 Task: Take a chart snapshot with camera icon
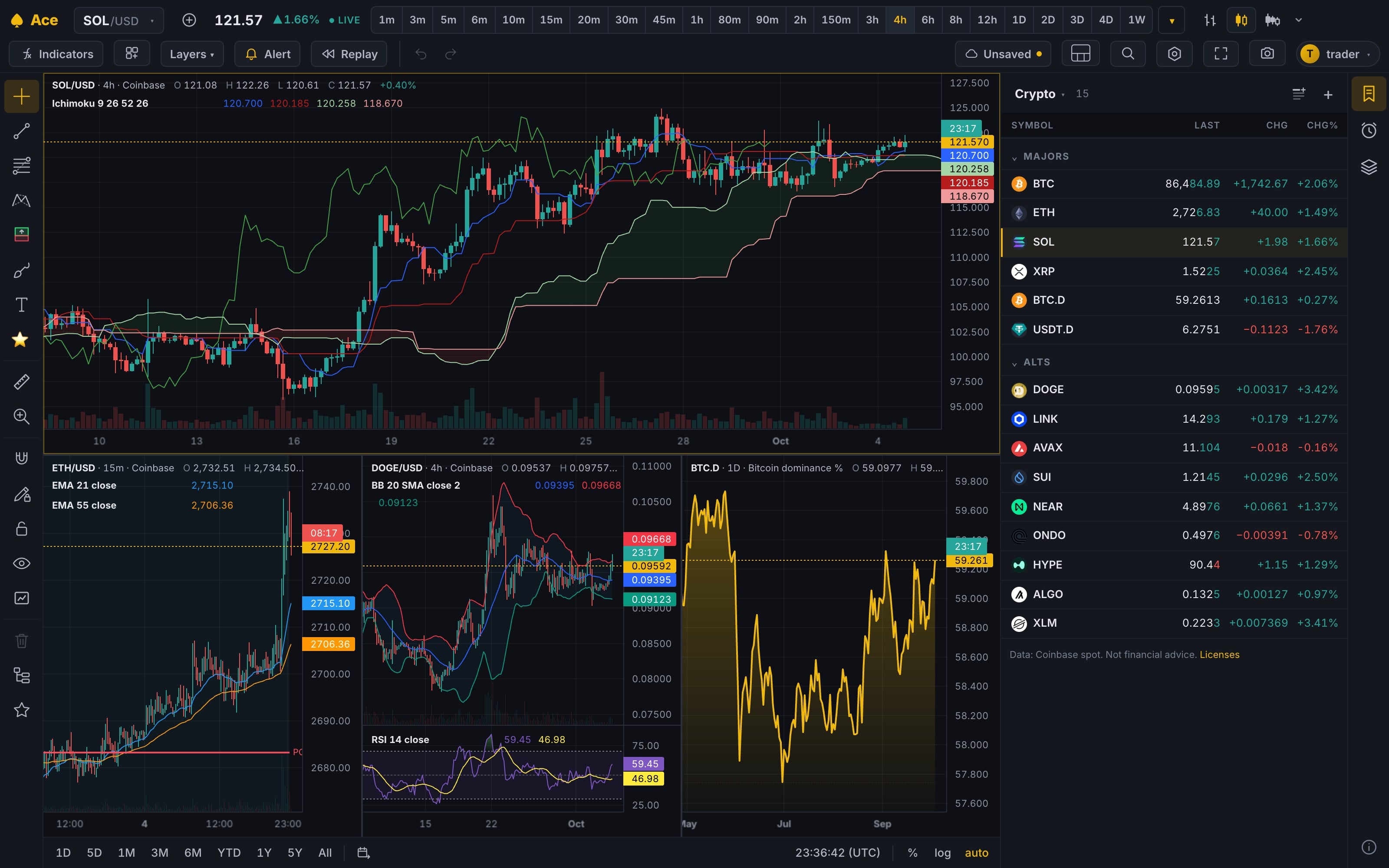[x=1267, y=54]
